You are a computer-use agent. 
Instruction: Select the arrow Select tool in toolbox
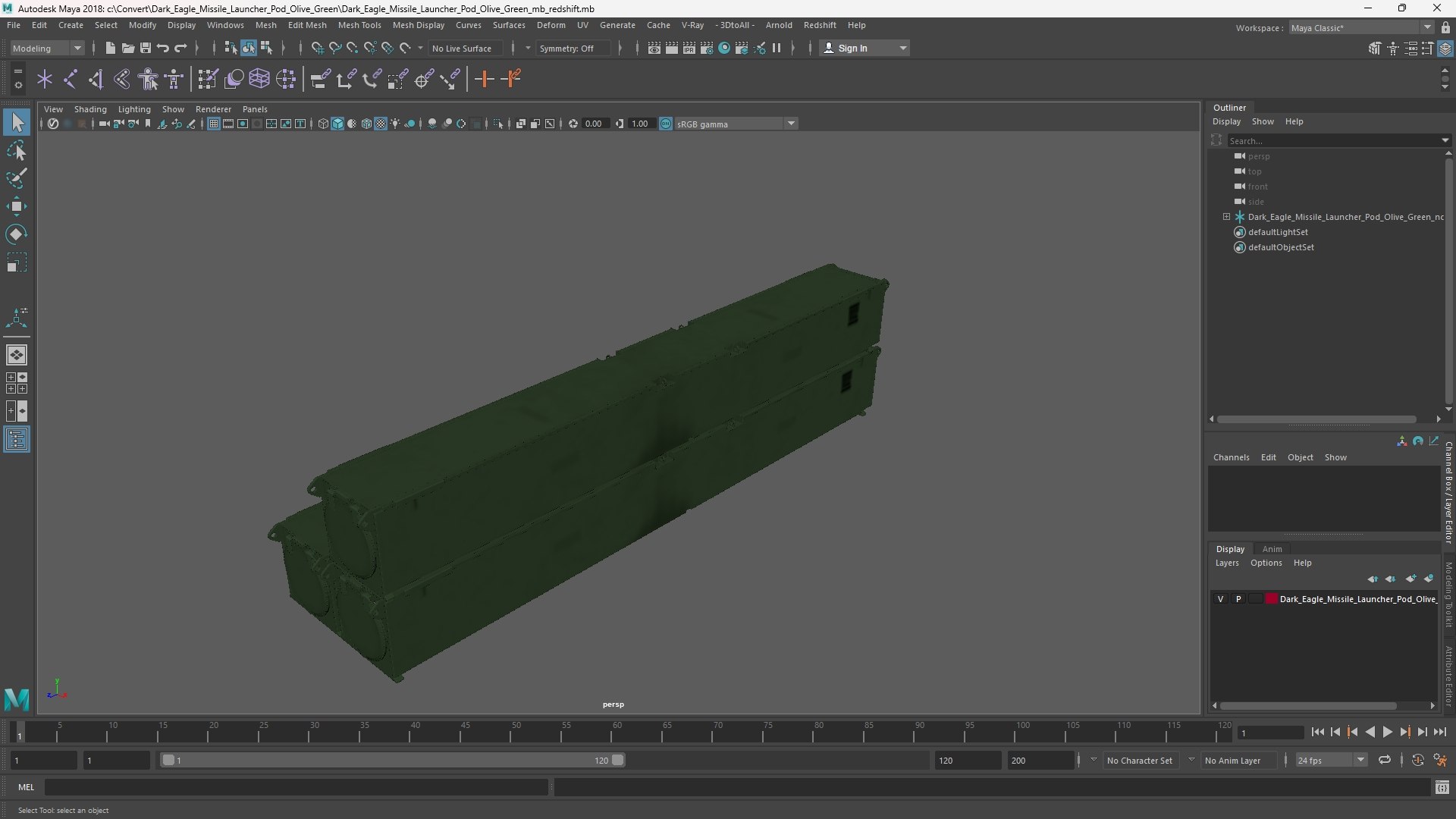pyautogui.click(x=17, y=122)
